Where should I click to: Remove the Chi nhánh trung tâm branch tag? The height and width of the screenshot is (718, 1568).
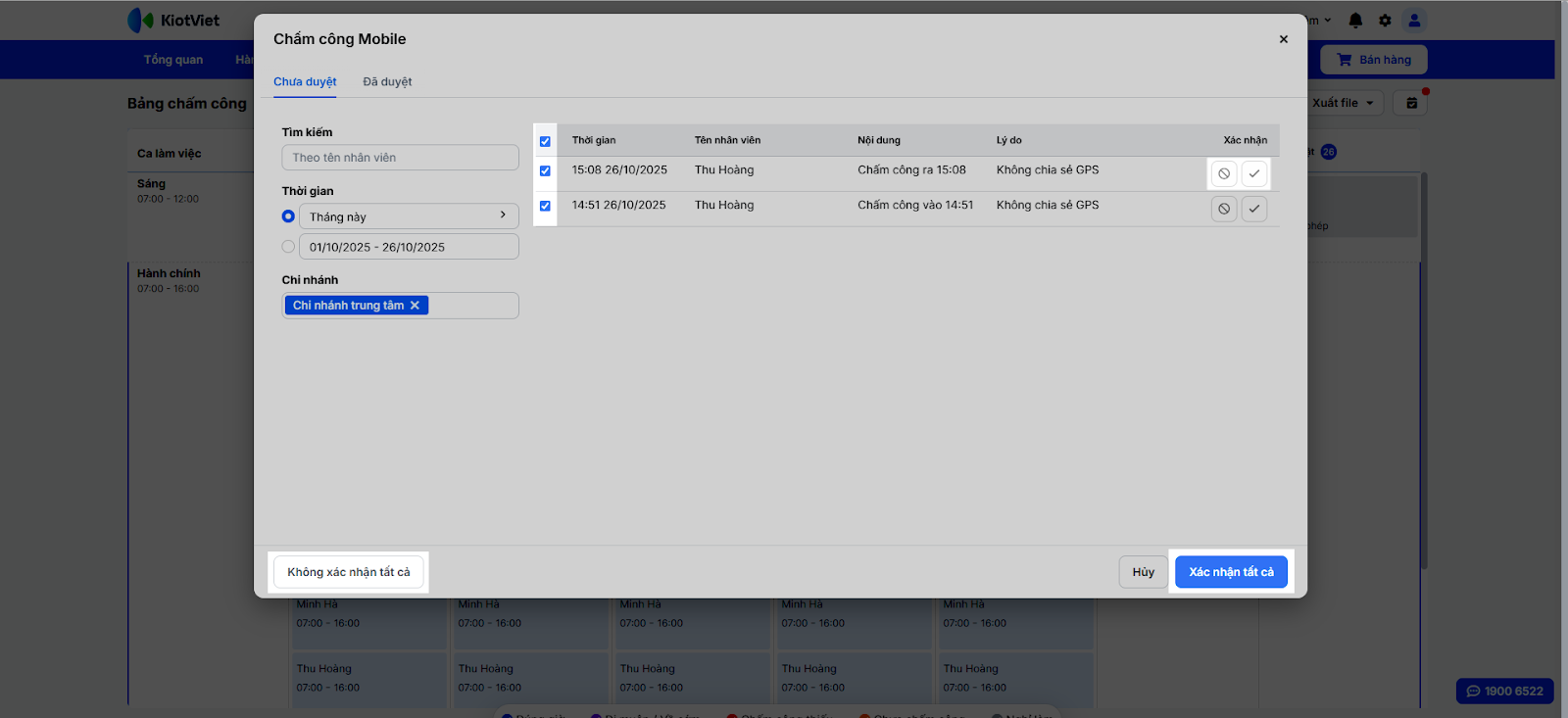(x=415, y=306)
